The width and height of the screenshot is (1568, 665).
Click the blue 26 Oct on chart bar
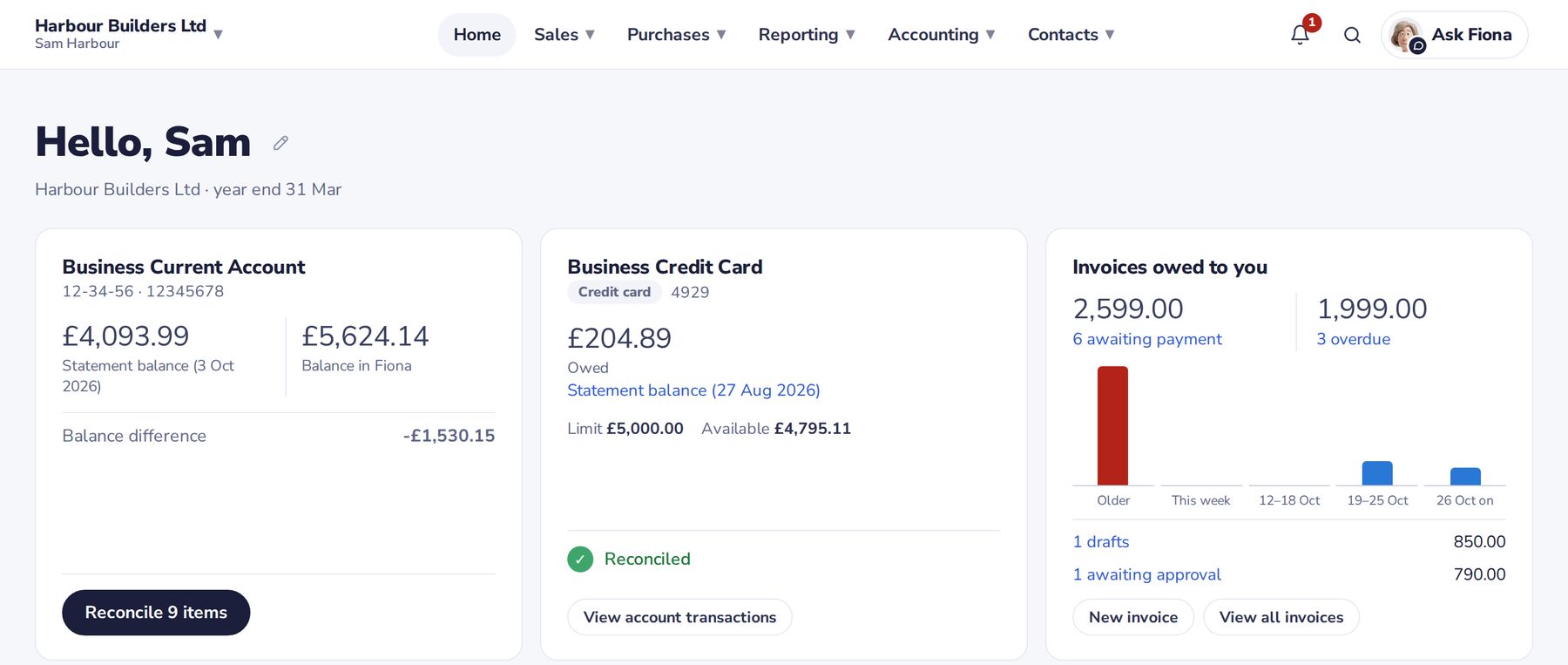pos(1465,477)
